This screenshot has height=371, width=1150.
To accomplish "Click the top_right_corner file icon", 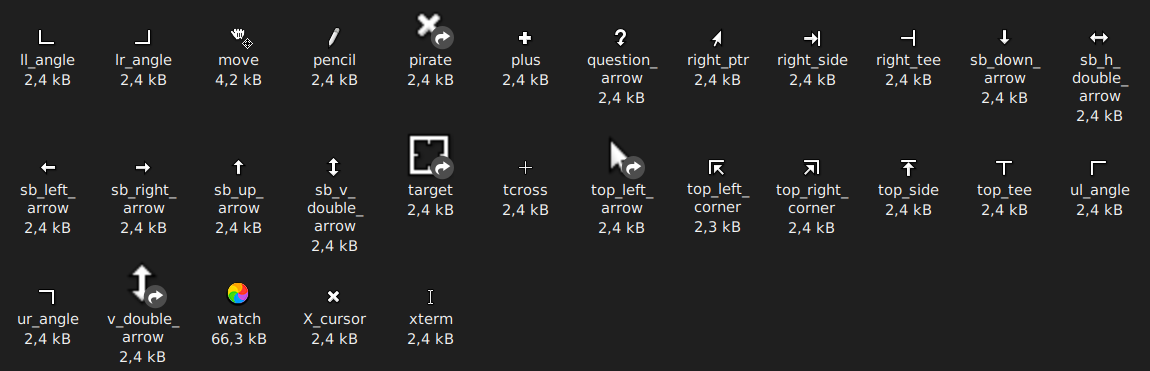I will point(812,168).
